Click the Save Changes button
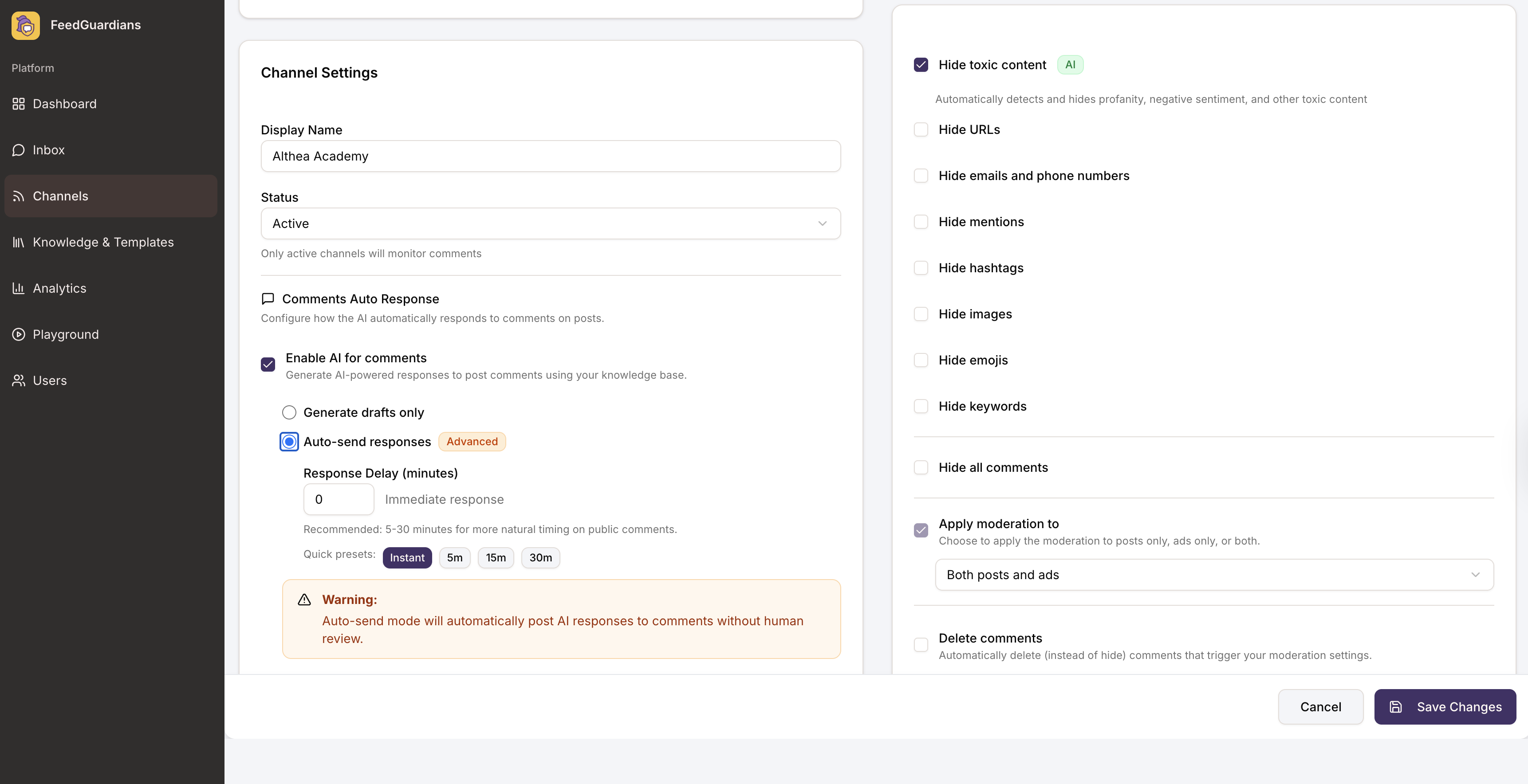The height and width of the screenshot is (784, 1528). click(x=1444, y=707)
